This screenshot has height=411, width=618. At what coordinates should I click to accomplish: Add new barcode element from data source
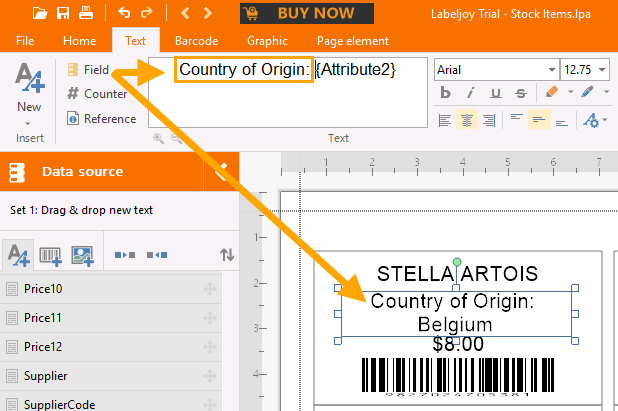coord(50,256)
